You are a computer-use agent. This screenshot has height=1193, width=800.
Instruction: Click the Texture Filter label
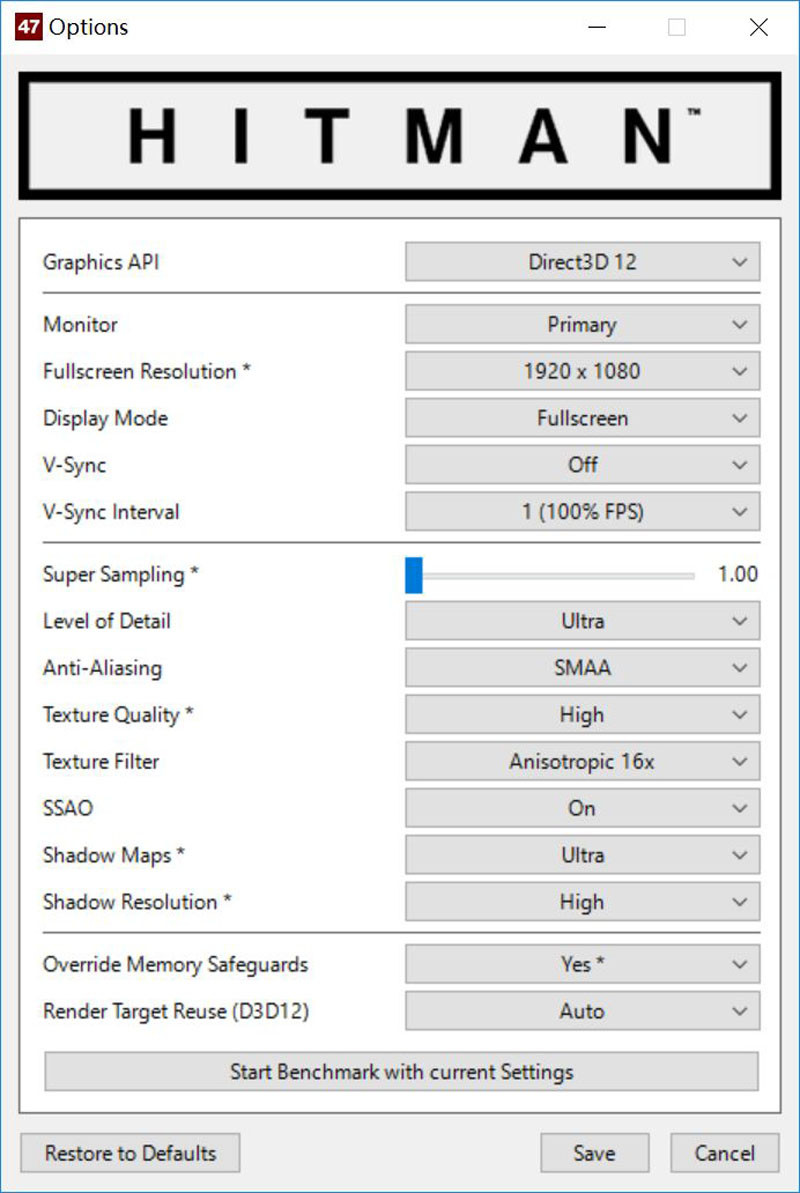coord(101,762)
